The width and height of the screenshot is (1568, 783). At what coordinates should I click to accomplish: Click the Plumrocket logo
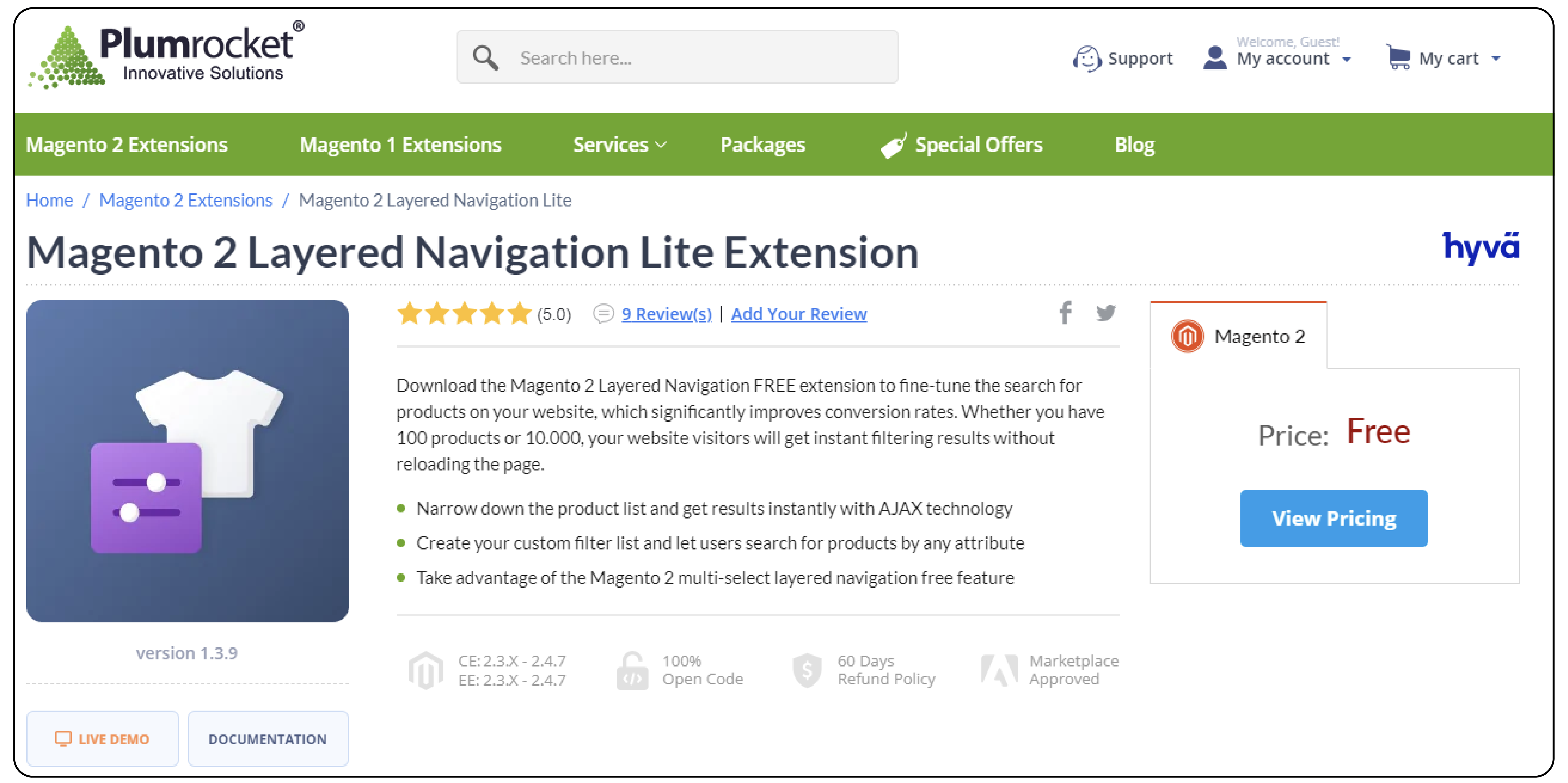(x=166, y=55)
